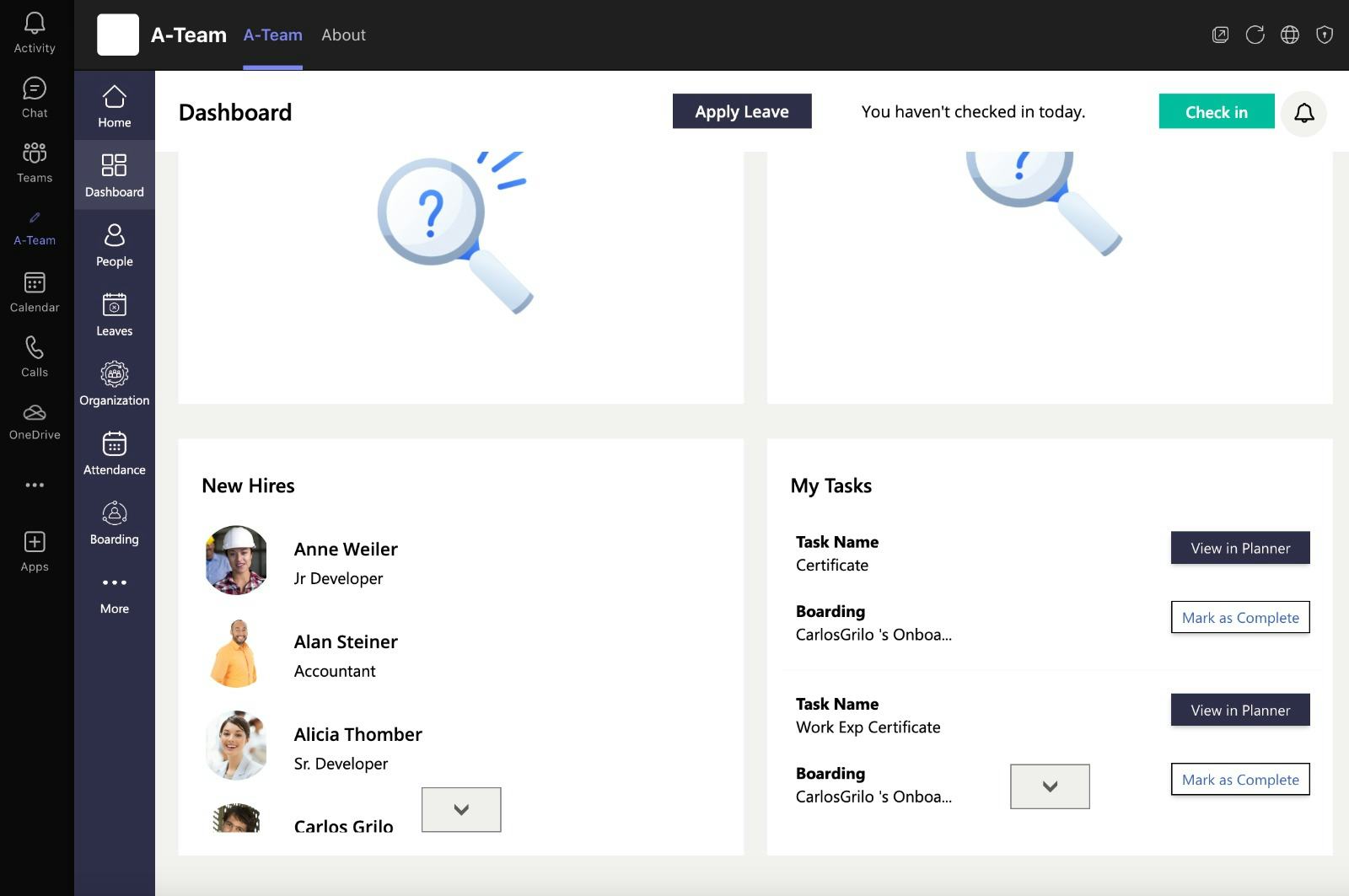Open the Attendance section
The height and width of the screenshot is (896, 1349).
[114, 452]
